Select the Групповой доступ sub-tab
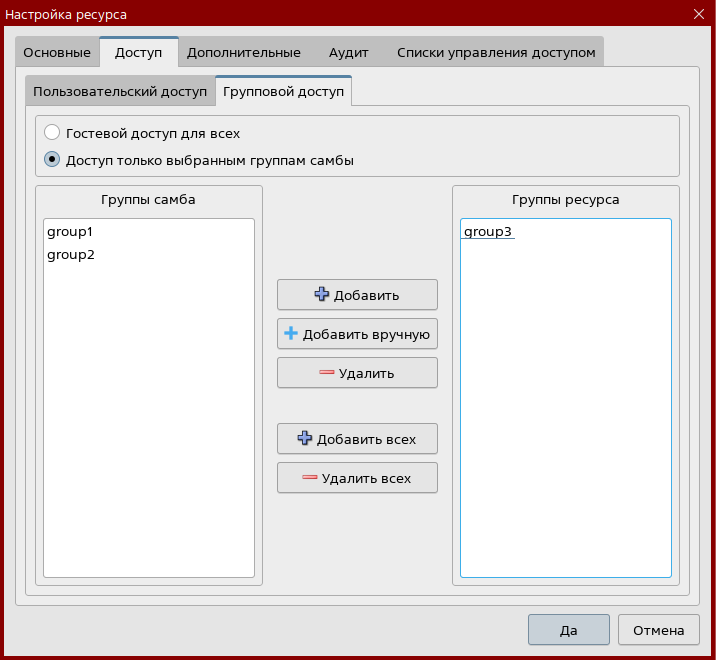The width and height of the screenshot is (716, 660). pos(283,91)
